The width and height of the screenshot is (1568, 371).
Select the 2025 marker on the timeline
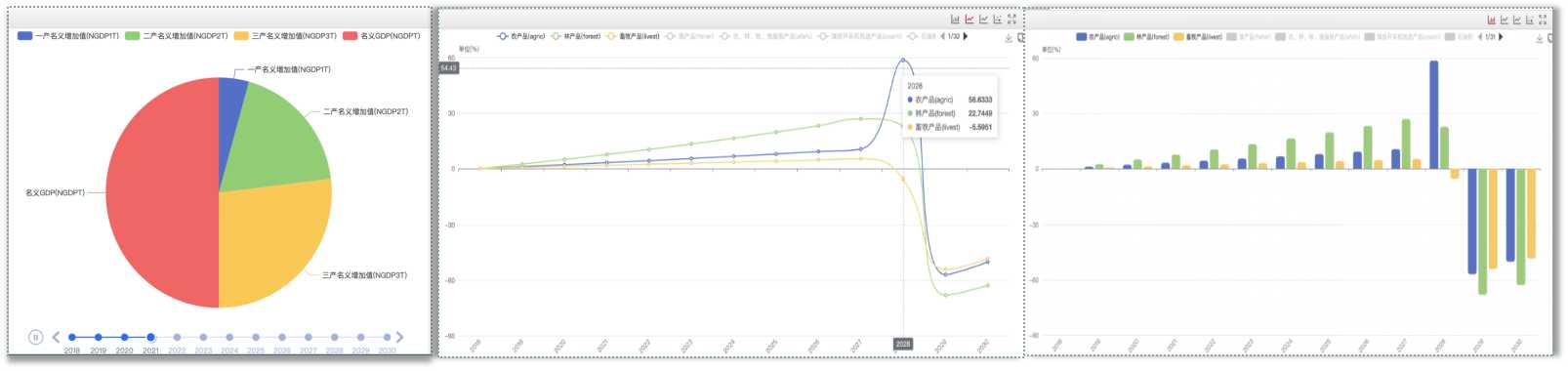point(256,337)
